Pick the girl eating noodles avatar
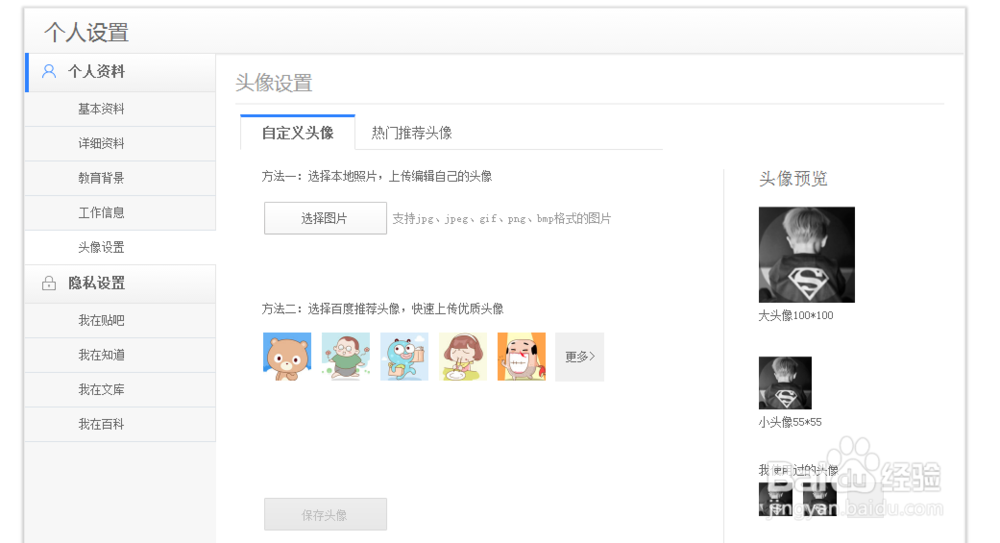 coord(463,357)
